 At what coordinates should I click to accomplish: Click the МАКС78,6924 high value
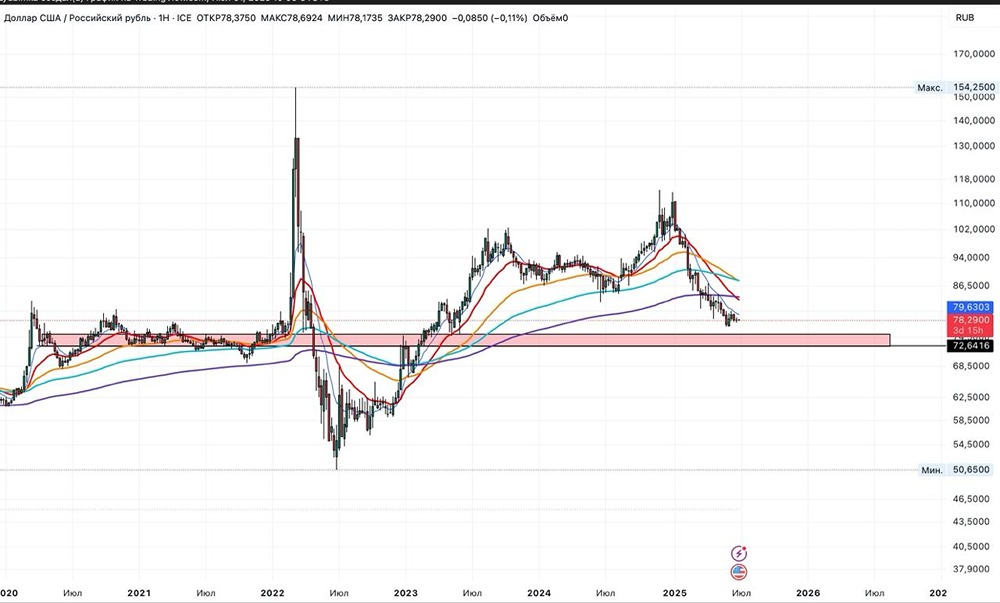coord(291,18)
